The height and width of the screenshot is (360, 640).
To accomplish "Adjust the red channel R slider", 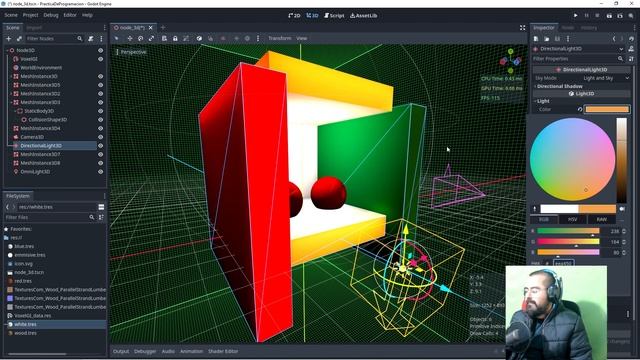I will coord(568,231).
